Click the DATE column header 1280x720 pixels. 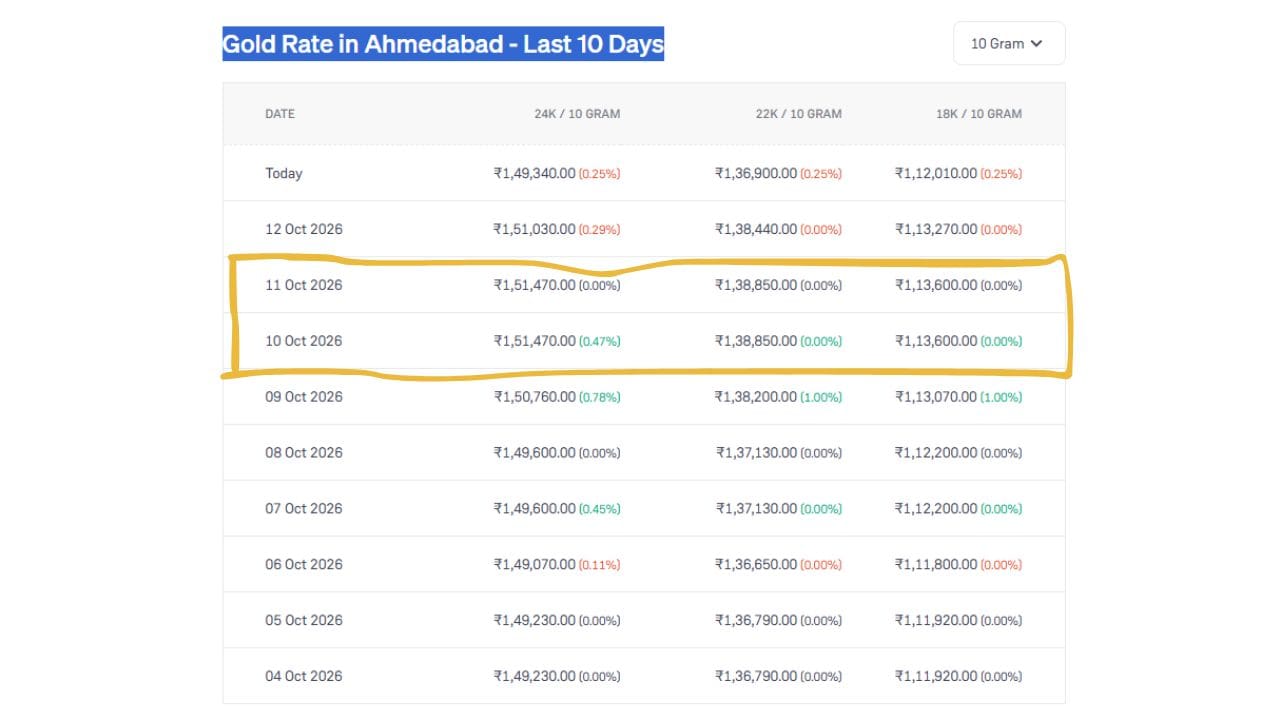click(280, 114)
